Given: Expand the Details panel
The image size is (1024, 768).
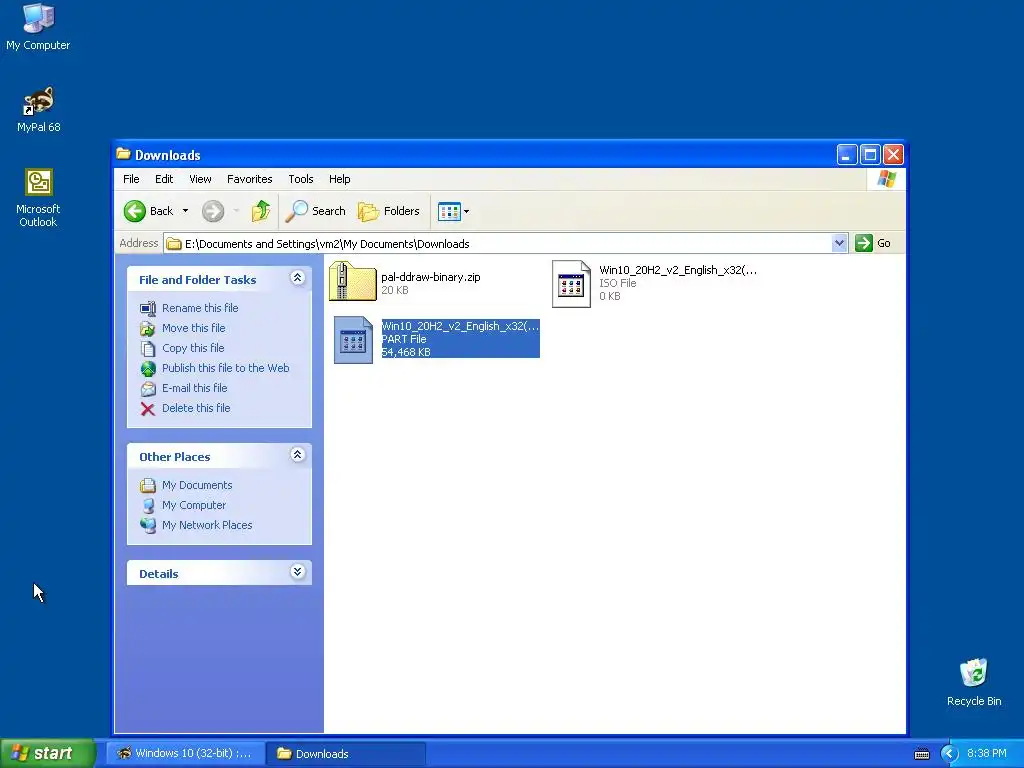Looking at the screenshot, I should pyautogui.click(x=297, y=572).
